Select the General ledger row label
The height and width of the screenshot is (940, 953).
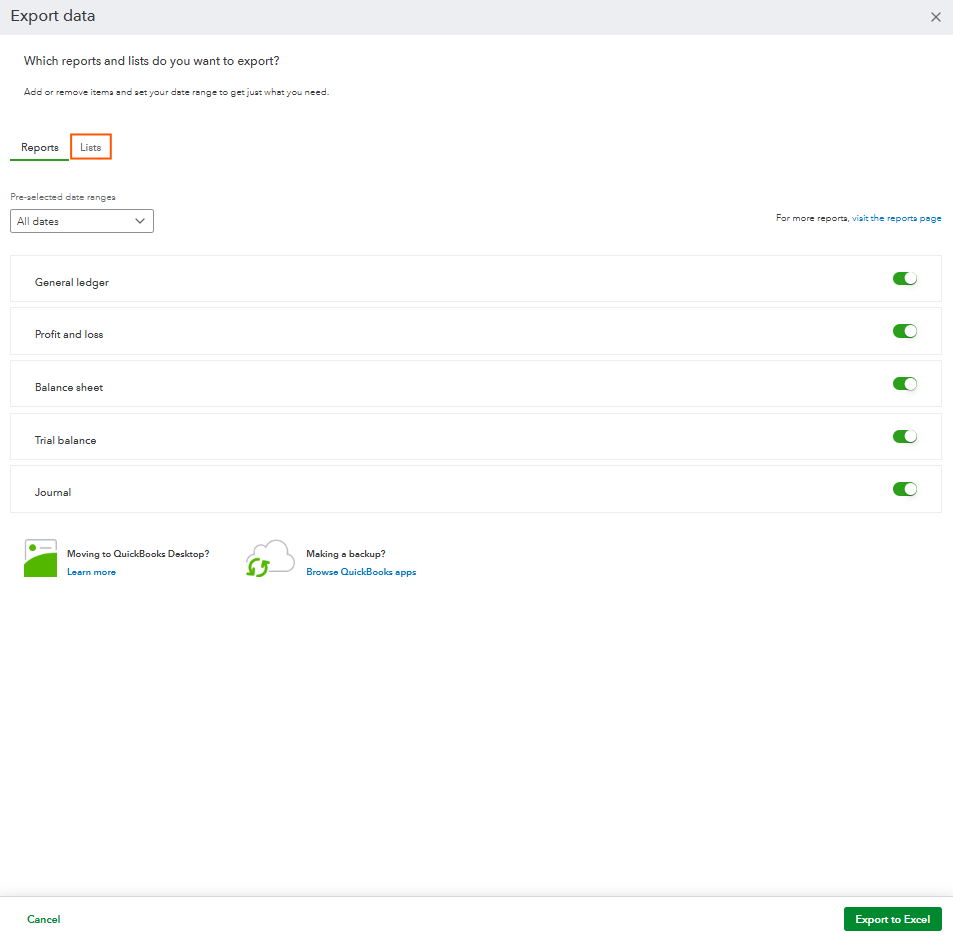72,282
